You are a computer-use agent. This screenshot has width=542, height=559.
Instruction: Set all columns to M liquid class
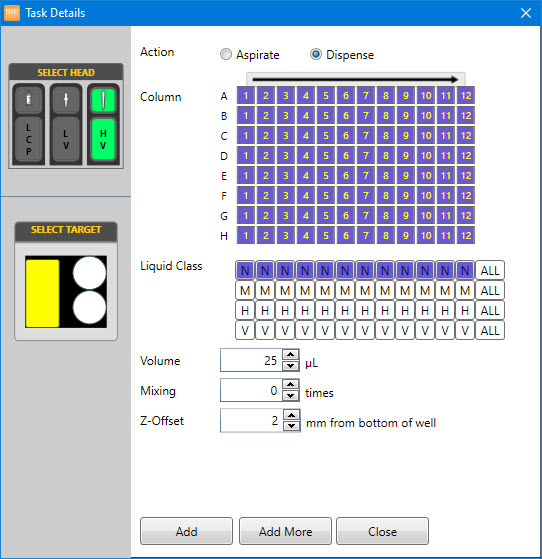(x=490, y=291)
